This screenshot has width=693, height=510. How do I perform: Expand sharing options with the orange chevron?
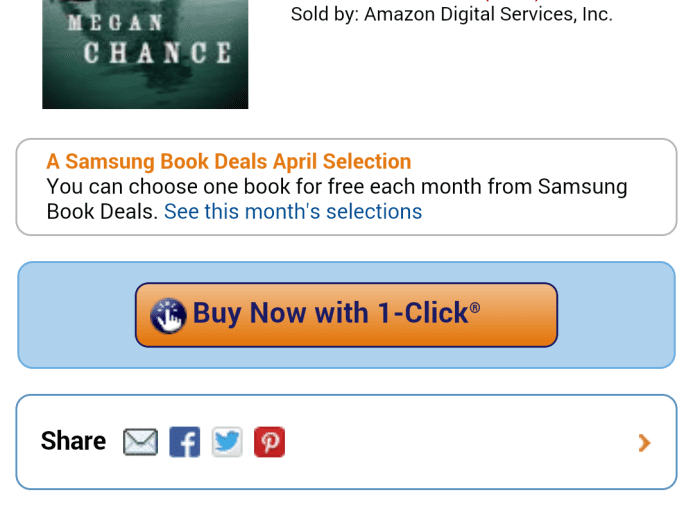pos(644,442)
